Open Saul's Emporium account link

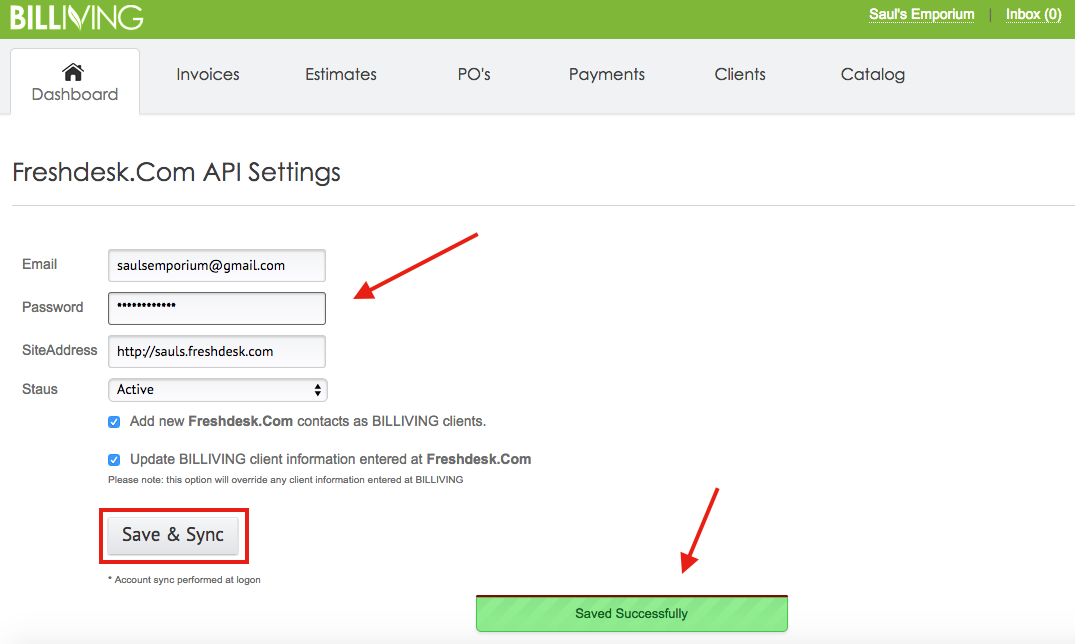click(921, 14)
